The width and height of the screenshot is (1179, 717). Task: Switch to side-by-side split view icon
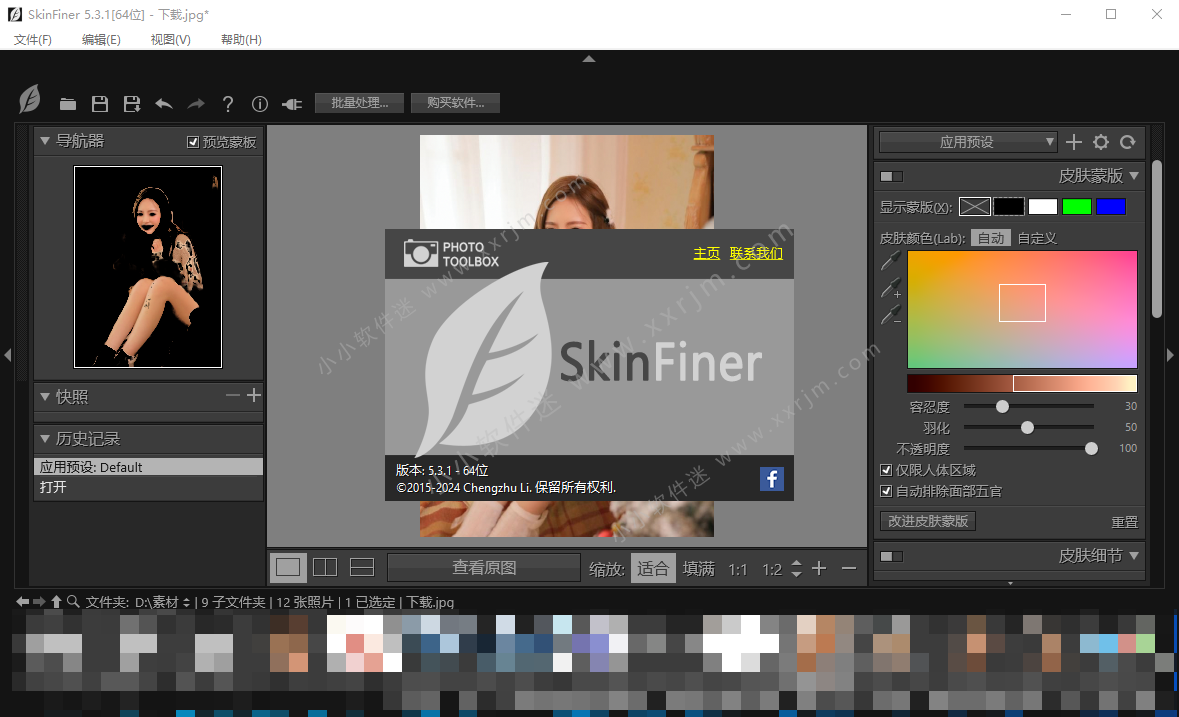pyautogui.click(x=325, y=567)
